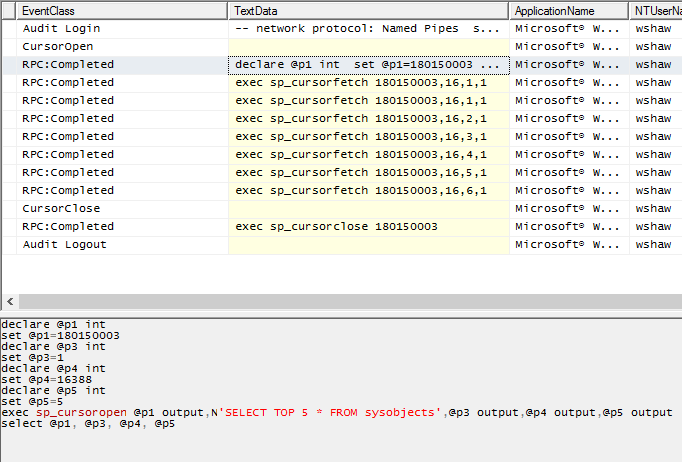
Task: Select the sp_cursorfetch 180150003,16,6,1 cell
Action: click(x=361, y=191)
